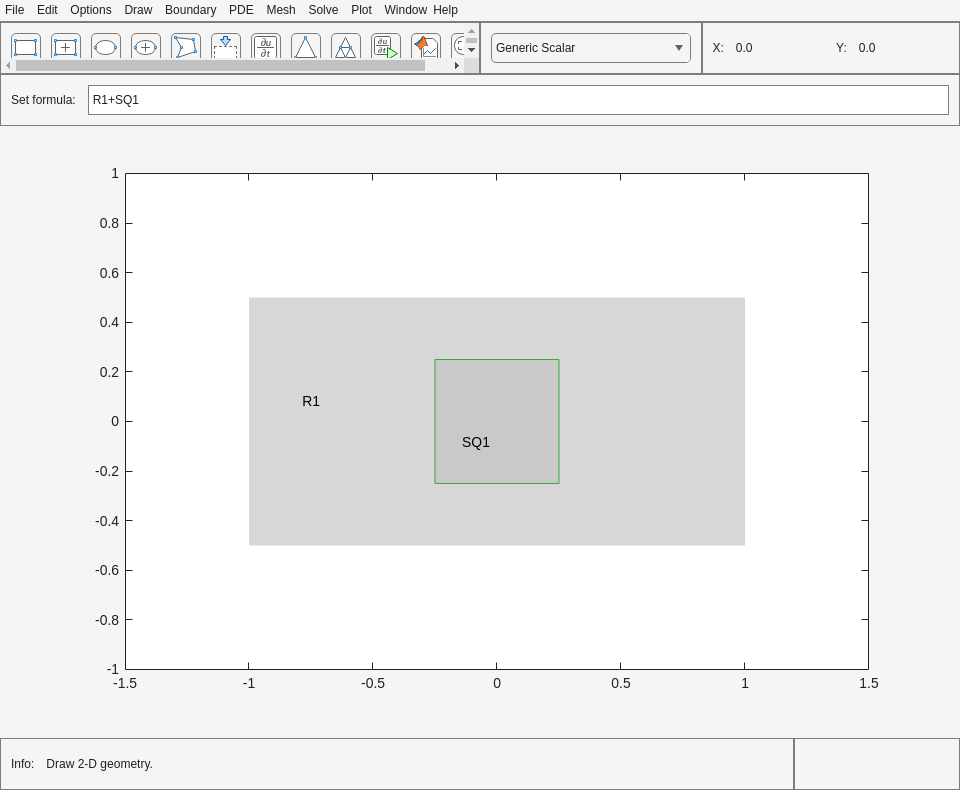Open the Edit menu
960x790 pixels.
click(47, 10)
